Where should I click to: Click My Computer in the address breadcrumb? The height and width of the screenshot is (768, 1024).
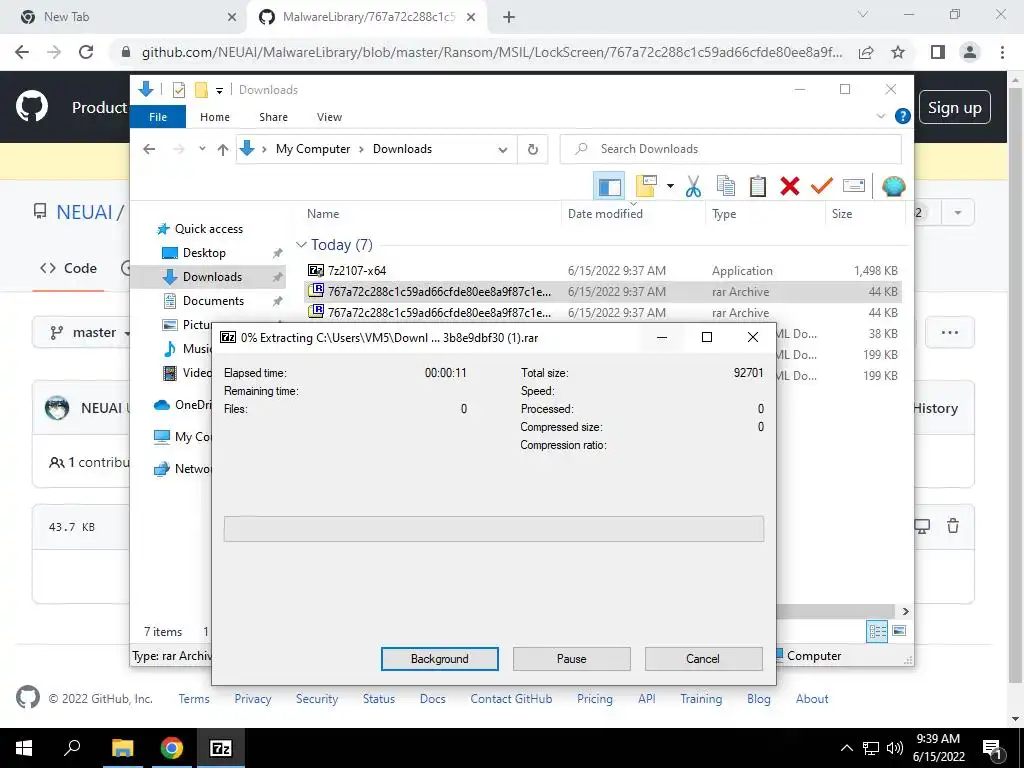point(313,149)
